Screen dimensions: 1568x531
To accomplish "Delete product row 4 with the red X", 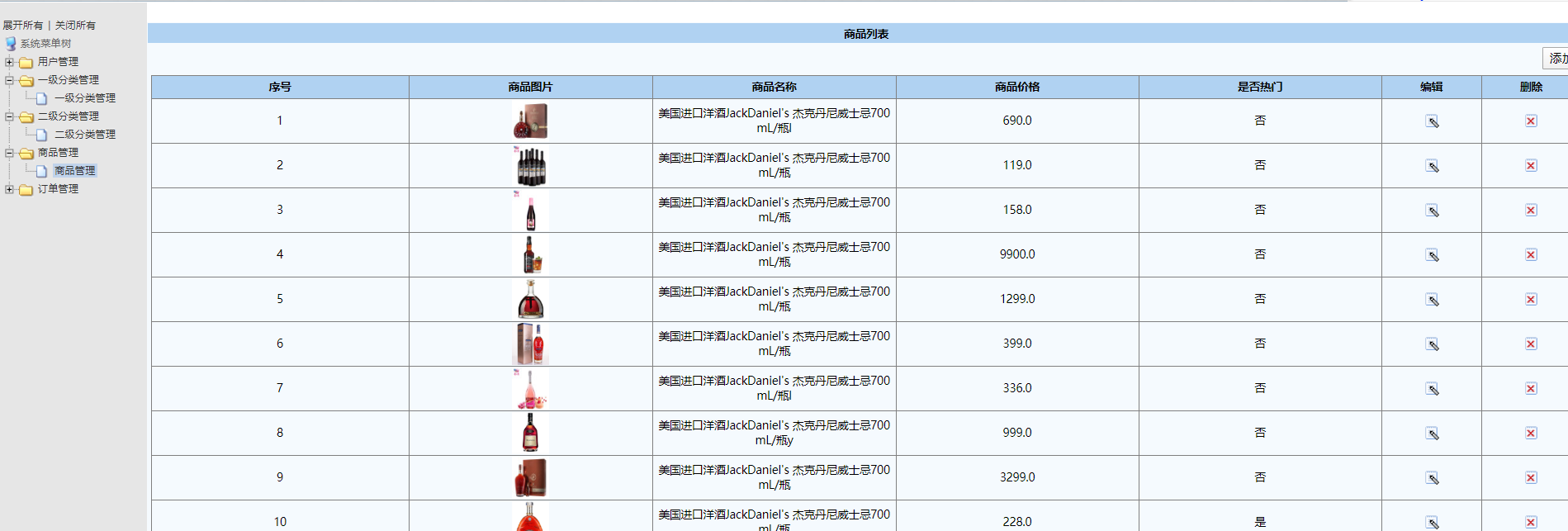I will tap(1531, 254).
